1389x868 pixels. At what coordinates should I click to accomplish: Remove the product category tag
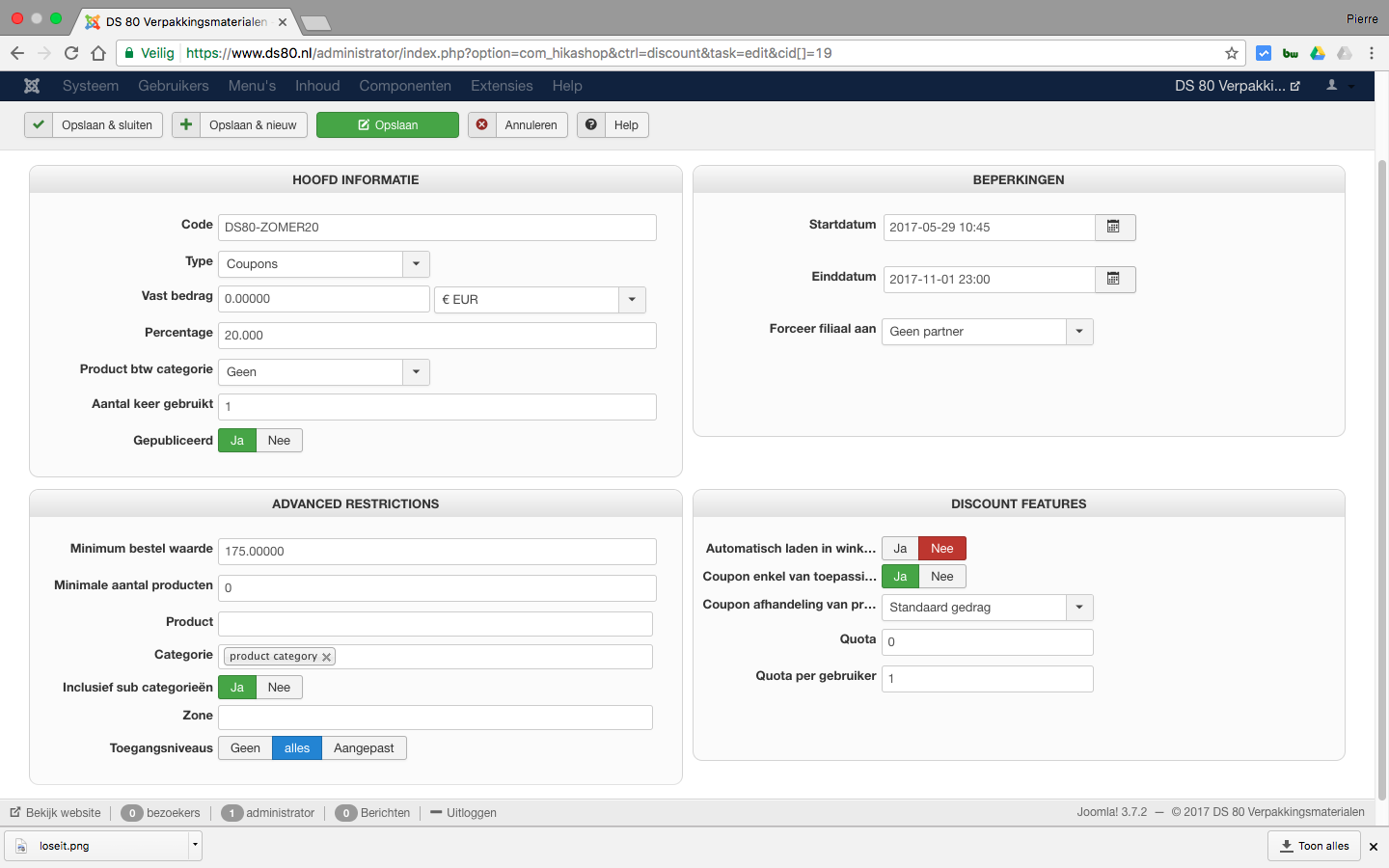[x=327, y=657]
